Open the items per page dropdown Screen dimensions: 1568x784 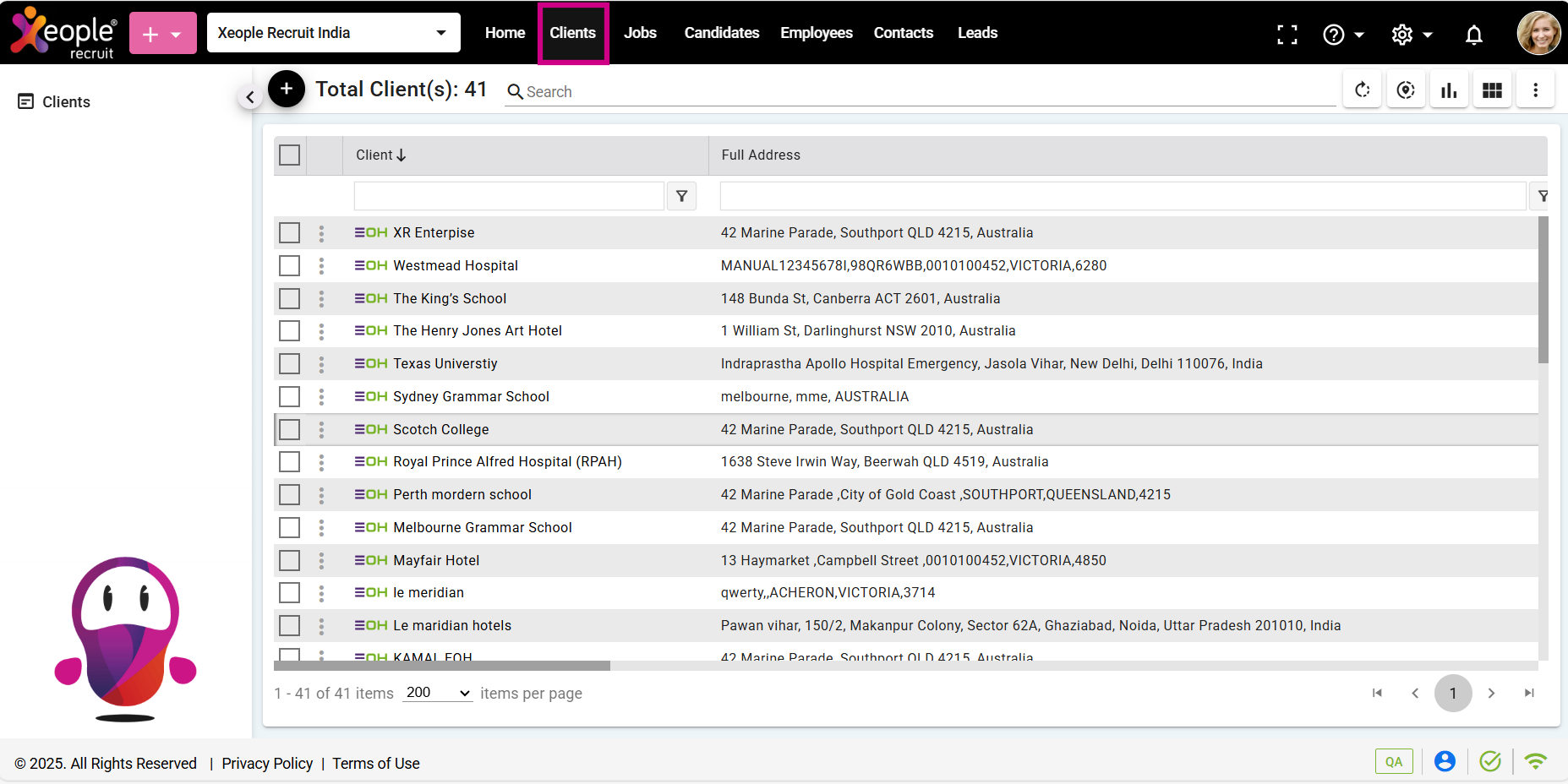[437, 693]
